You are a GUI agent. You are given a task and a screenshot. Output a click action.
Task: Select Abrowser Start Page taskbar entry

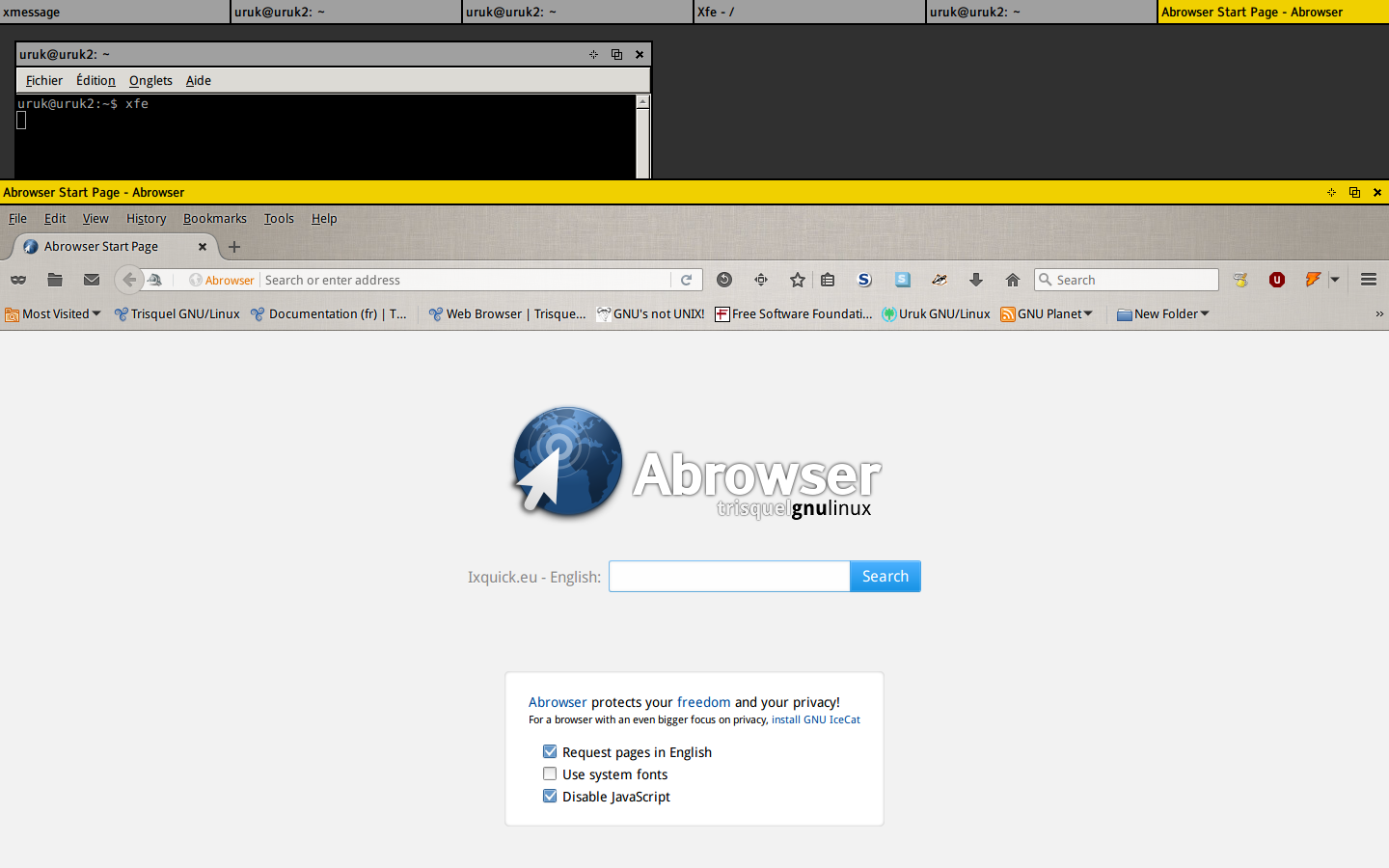[x=1273, y=12]
